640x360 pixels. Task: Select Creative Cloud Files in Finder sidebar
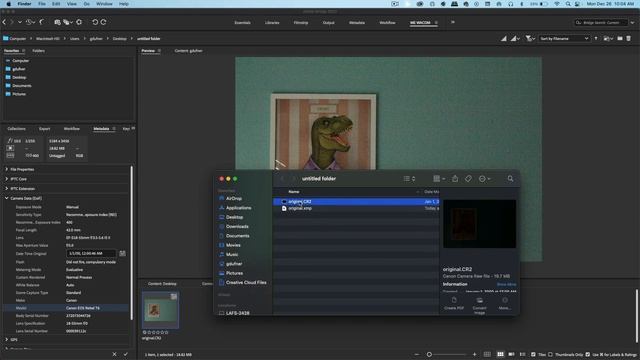pos(246,282)
